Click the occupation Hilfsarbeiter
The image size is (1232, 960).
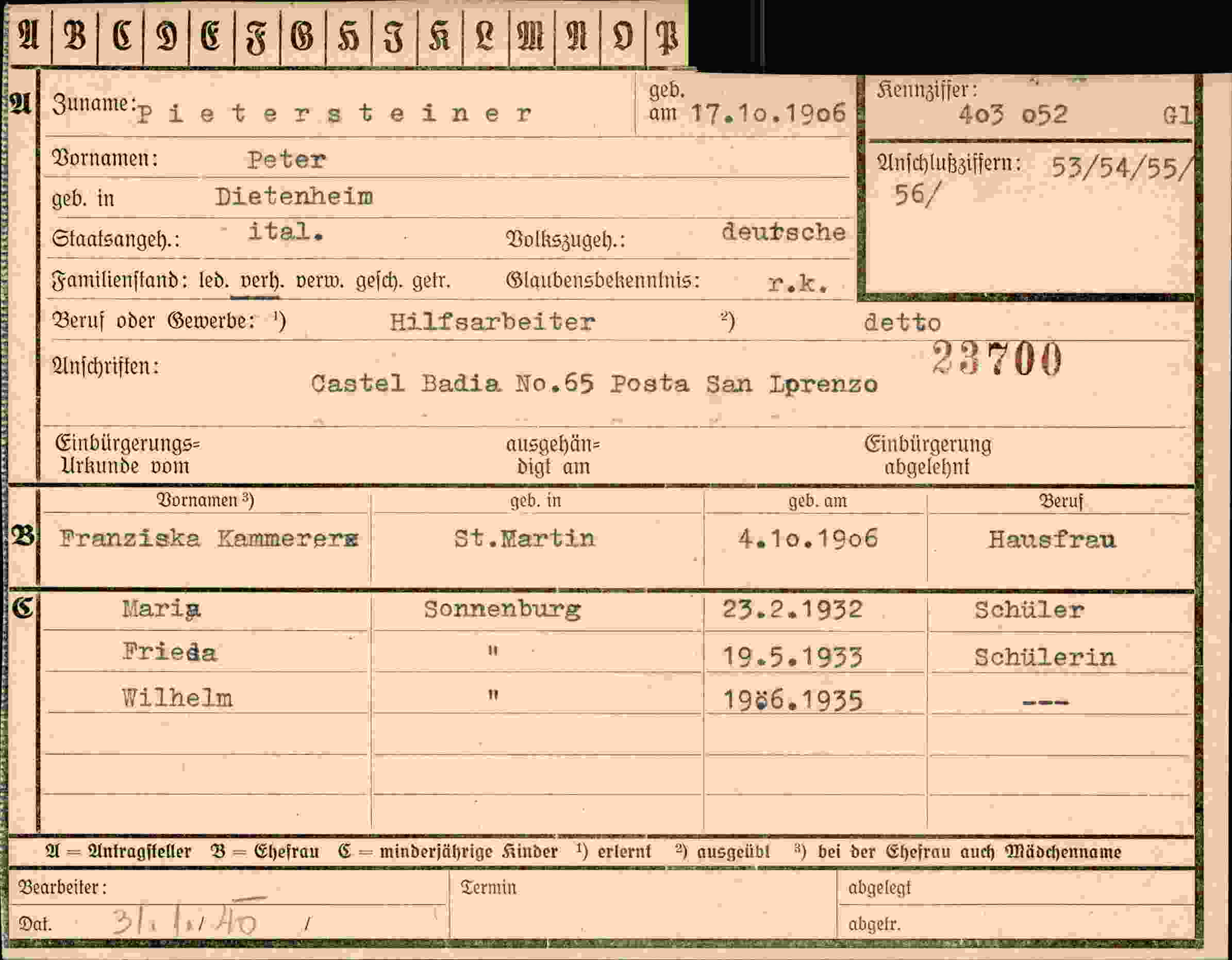point(492,322)
